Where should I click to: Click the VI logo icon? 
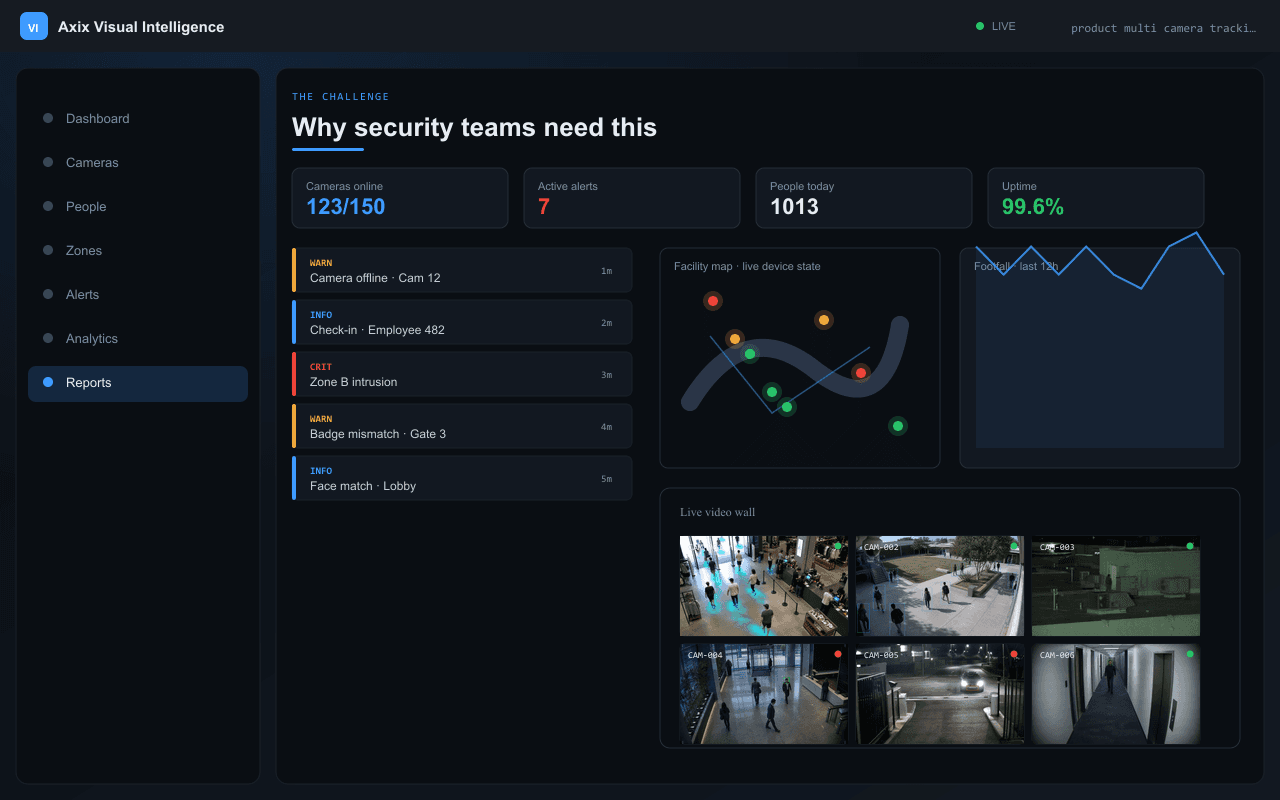34,26
